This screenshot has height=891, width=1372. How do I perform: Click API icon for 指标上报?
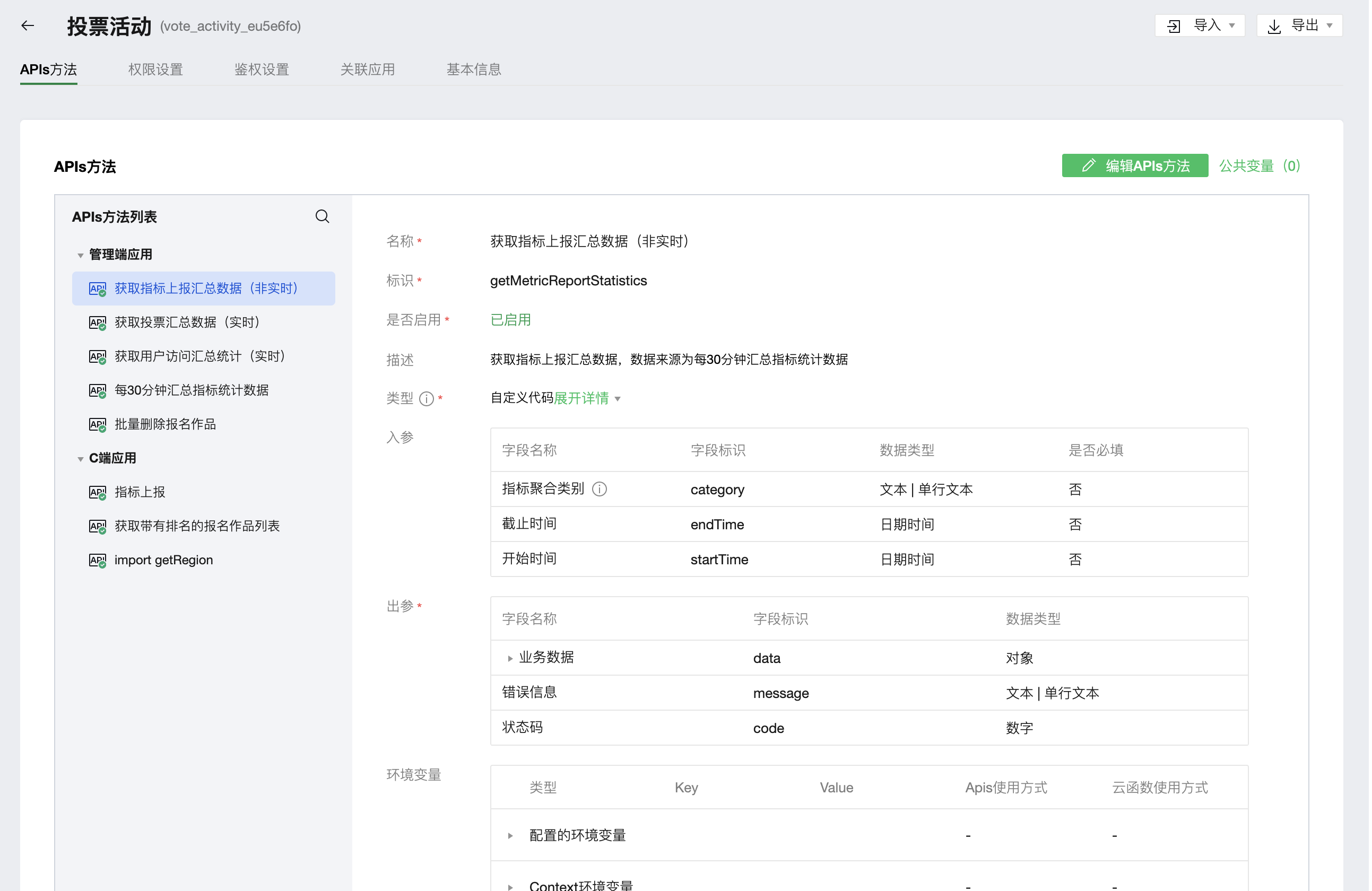point(98,493)
